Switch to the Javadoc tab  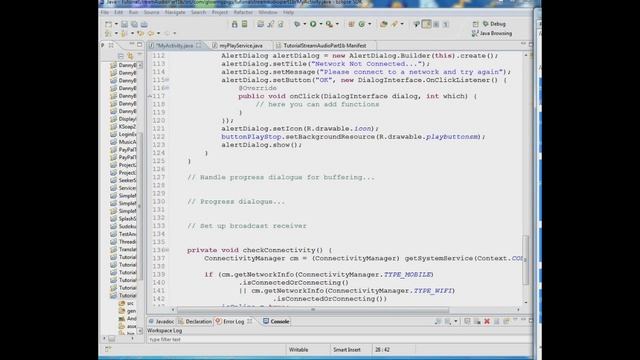click(161, 322)
